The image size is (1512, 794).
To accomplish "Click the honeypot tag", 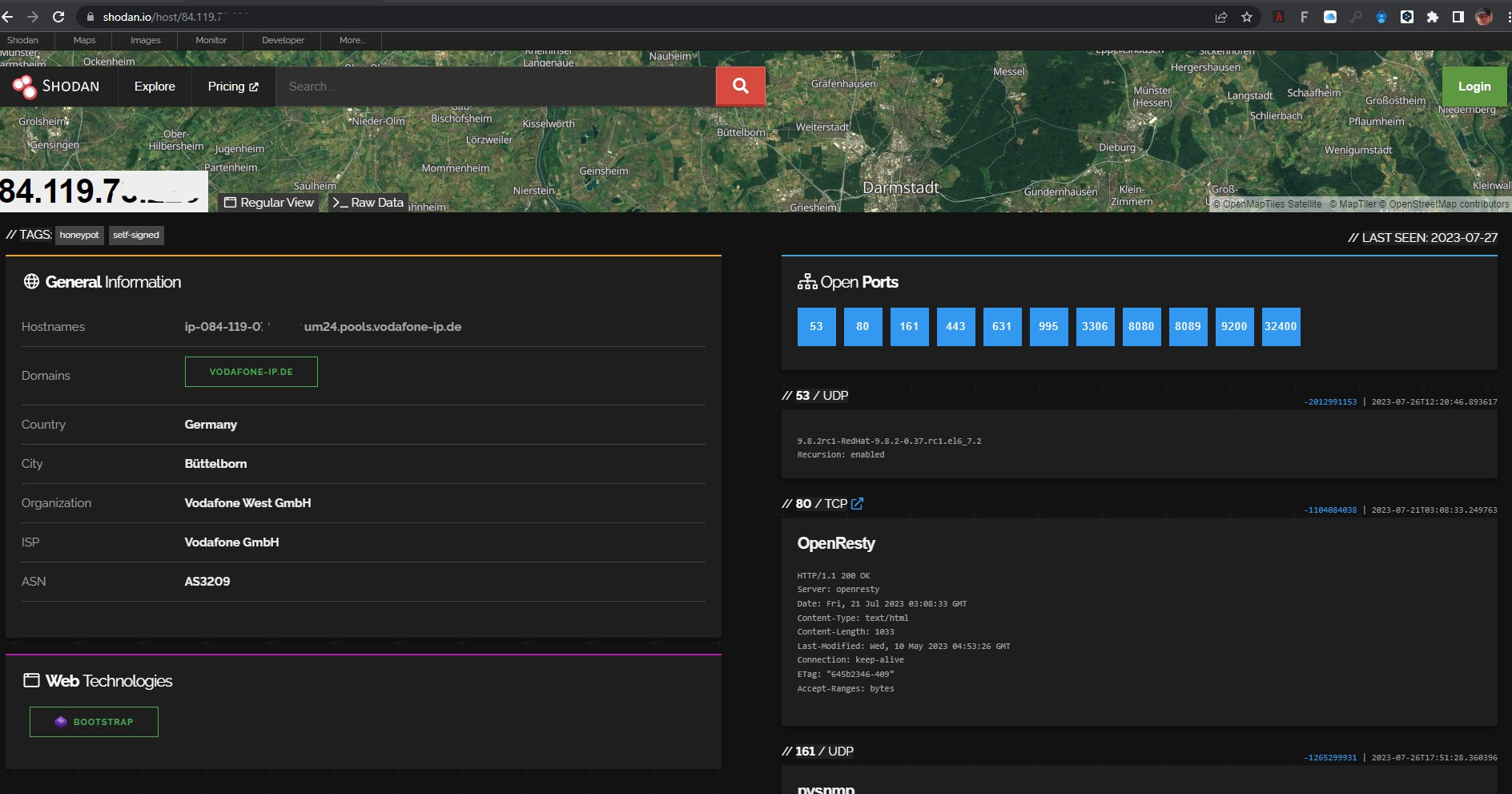I will (79, 235).
